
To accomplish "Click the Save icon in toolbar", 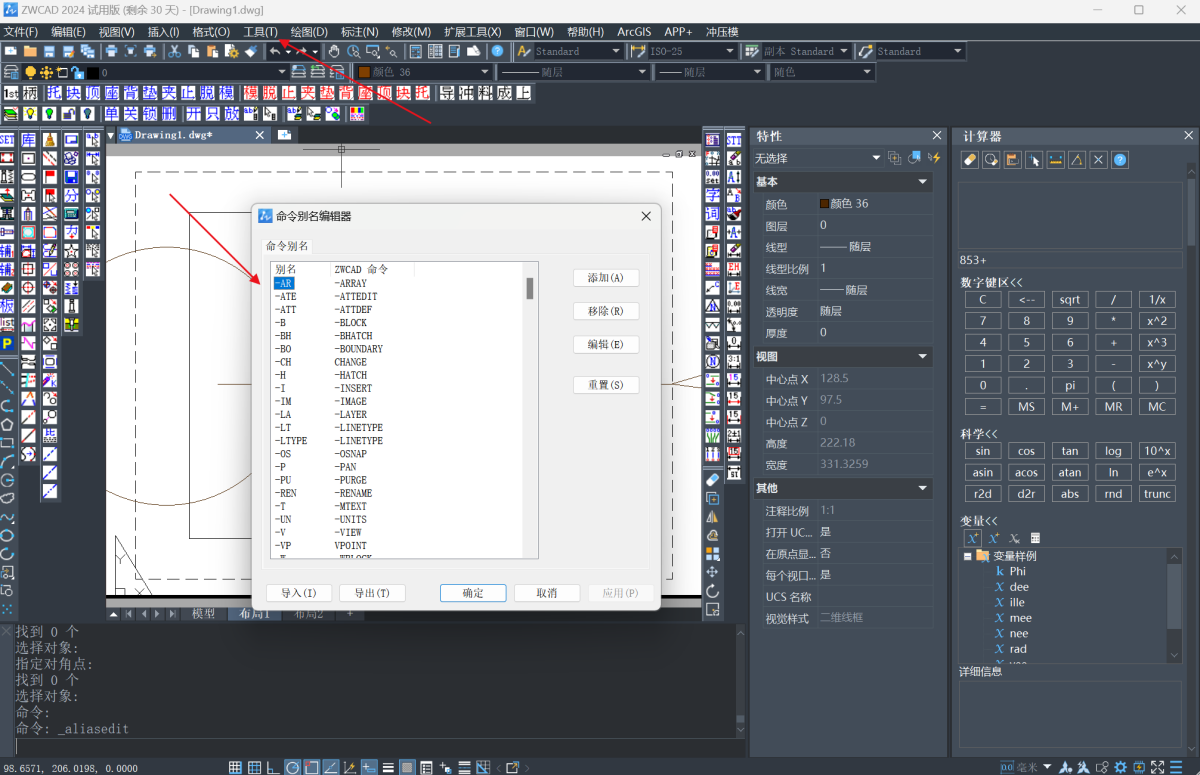I will [48, 51].
